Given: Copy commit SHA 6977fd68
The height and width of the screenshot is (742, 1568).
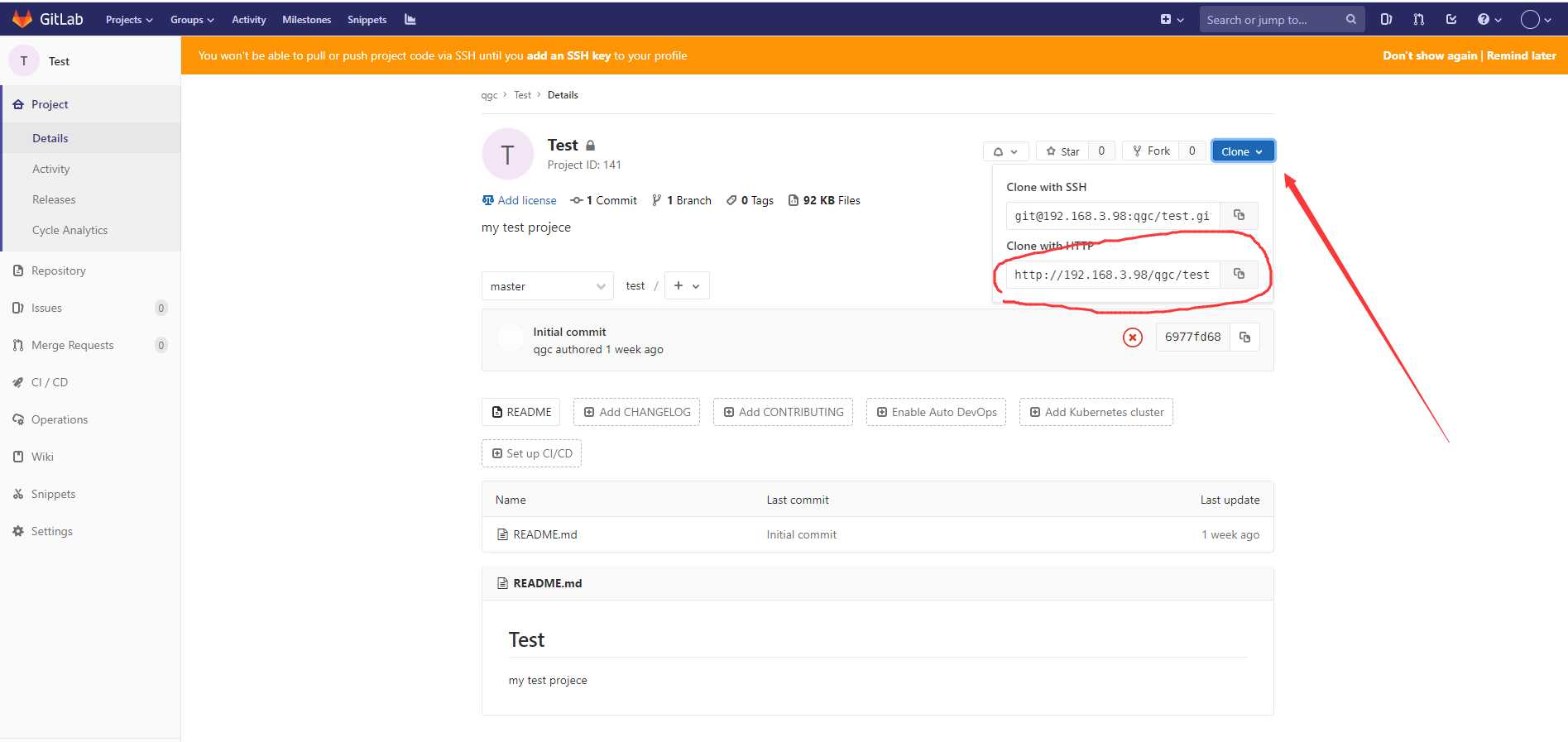Looking at the screenshot, I should point(1244,337).
